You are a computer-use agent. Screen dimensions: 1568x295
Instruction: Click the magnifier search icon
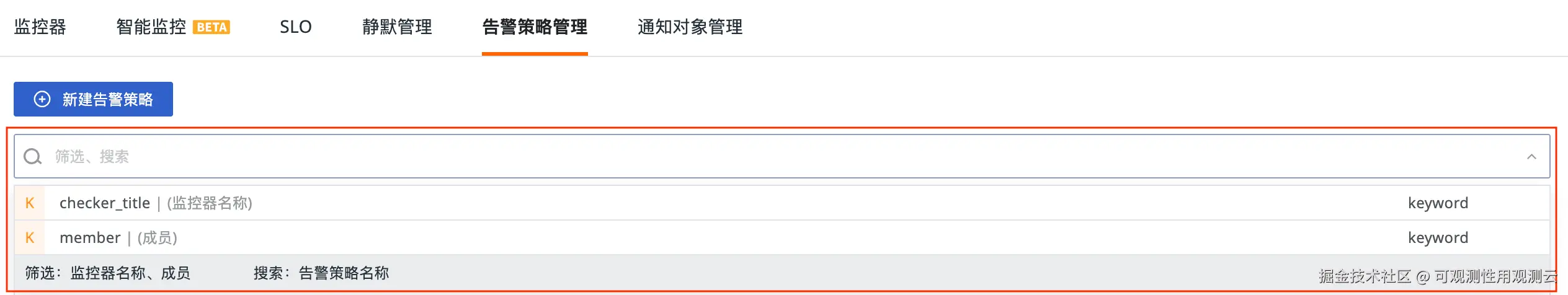pos(32,156)
